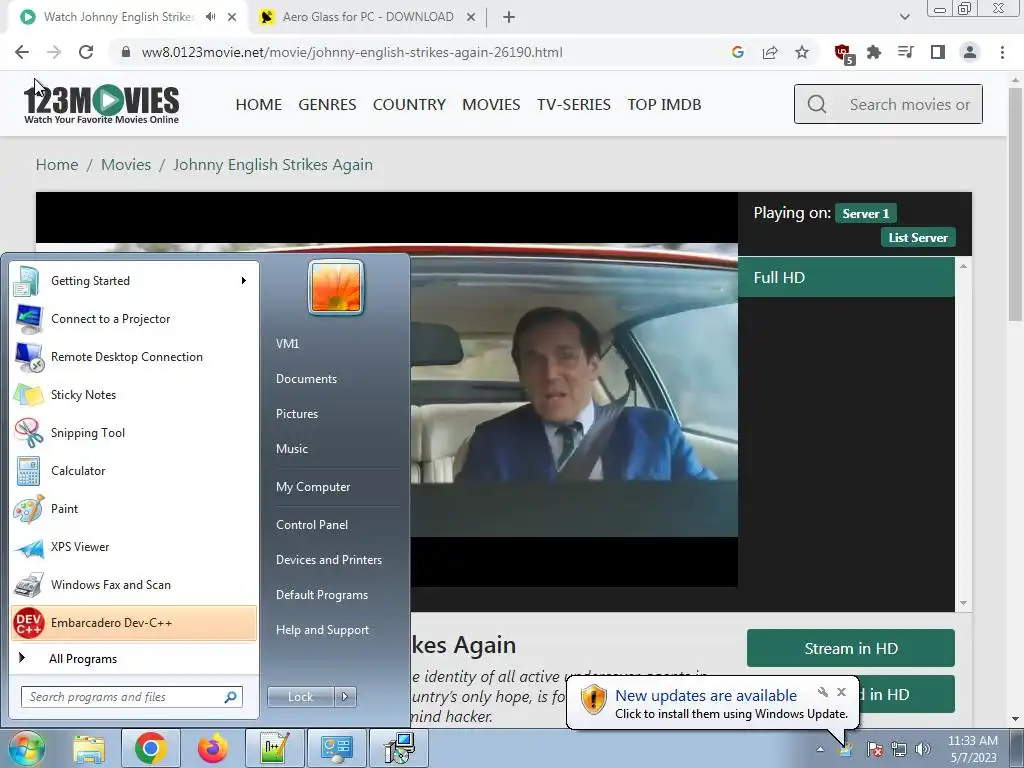Open Music library
1024x768 pixels.
click(x=292, y=449)
